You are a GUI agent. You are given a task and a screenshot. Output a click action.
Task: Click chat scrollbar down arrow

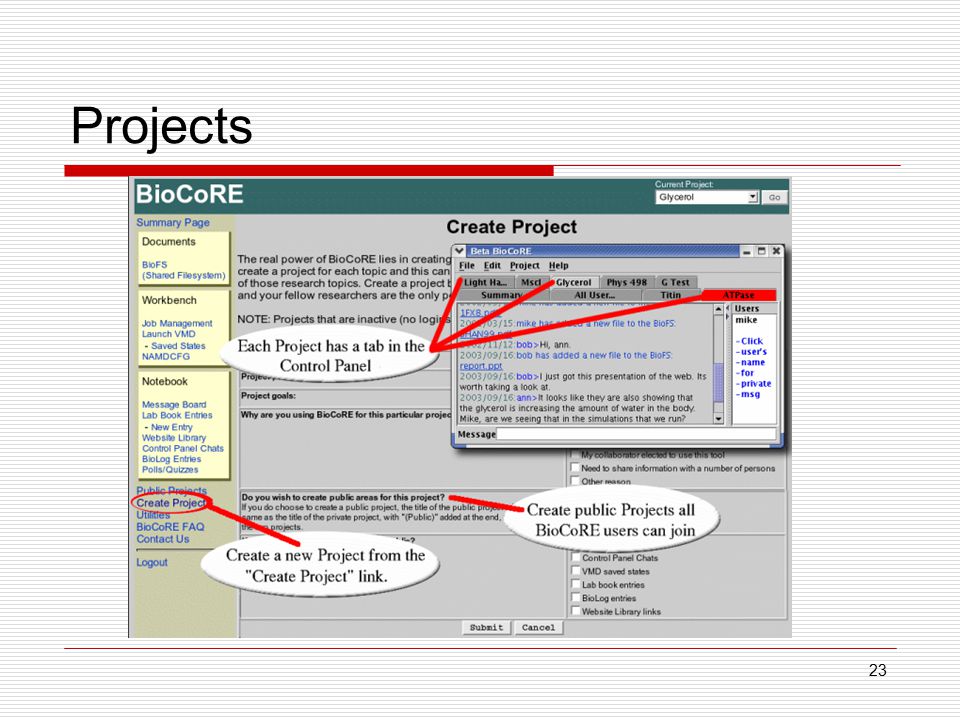[x=719, y=419]
